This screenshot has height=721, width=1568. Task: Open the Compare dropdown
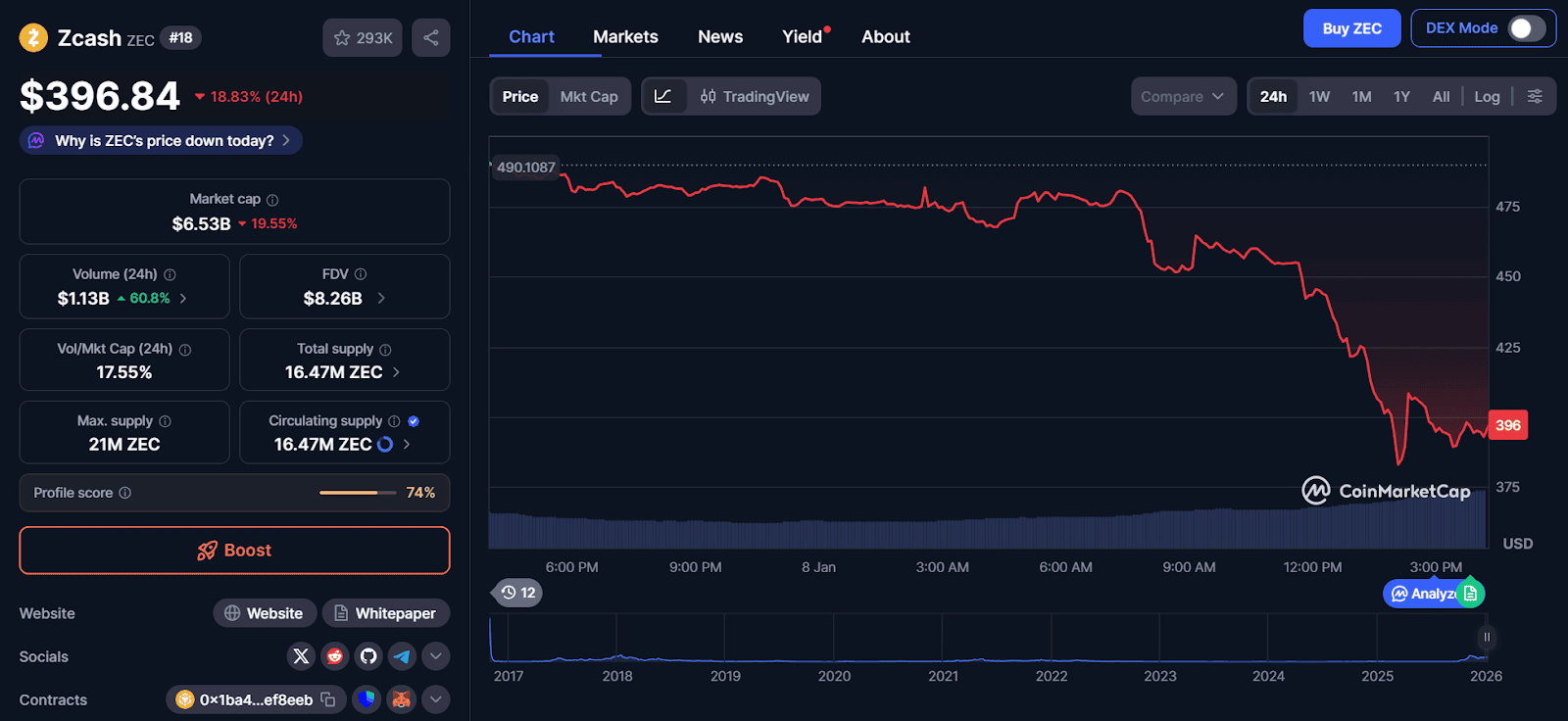[1183, 96]
